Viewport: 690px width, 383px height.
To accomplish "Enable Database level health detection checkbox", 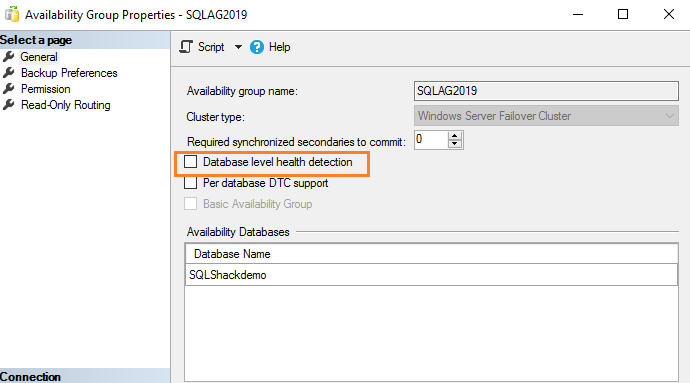I will click(191, 162).
